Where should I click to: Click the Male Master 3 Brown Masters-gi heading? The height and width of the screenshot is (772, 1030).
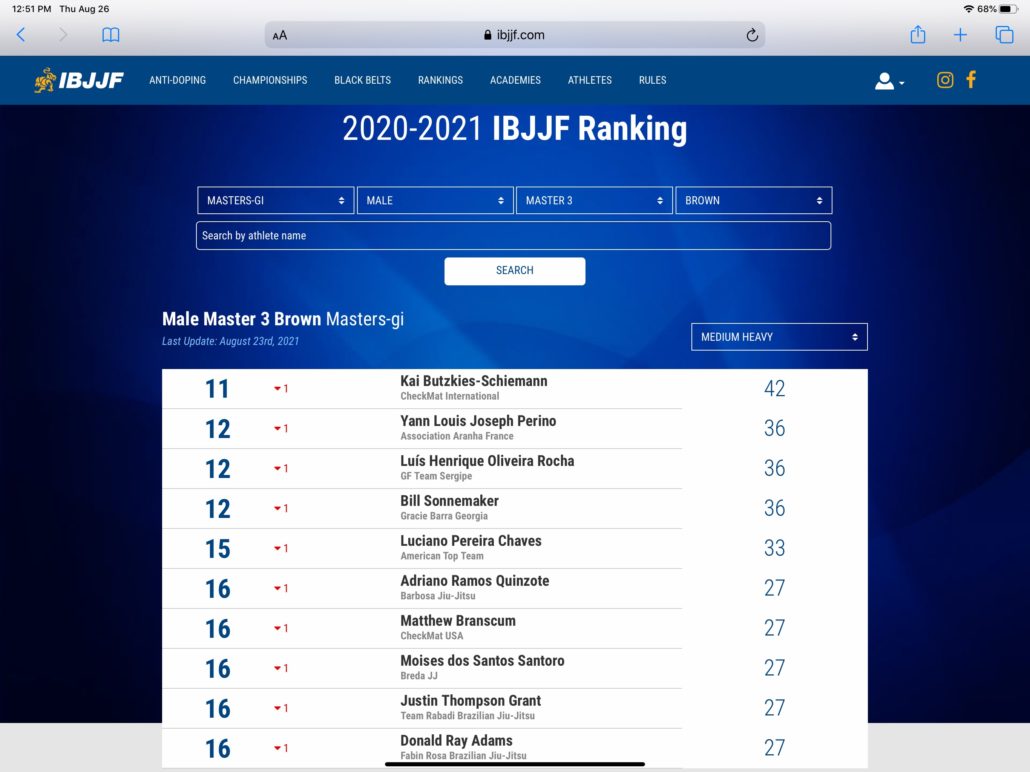coord(283,319)
